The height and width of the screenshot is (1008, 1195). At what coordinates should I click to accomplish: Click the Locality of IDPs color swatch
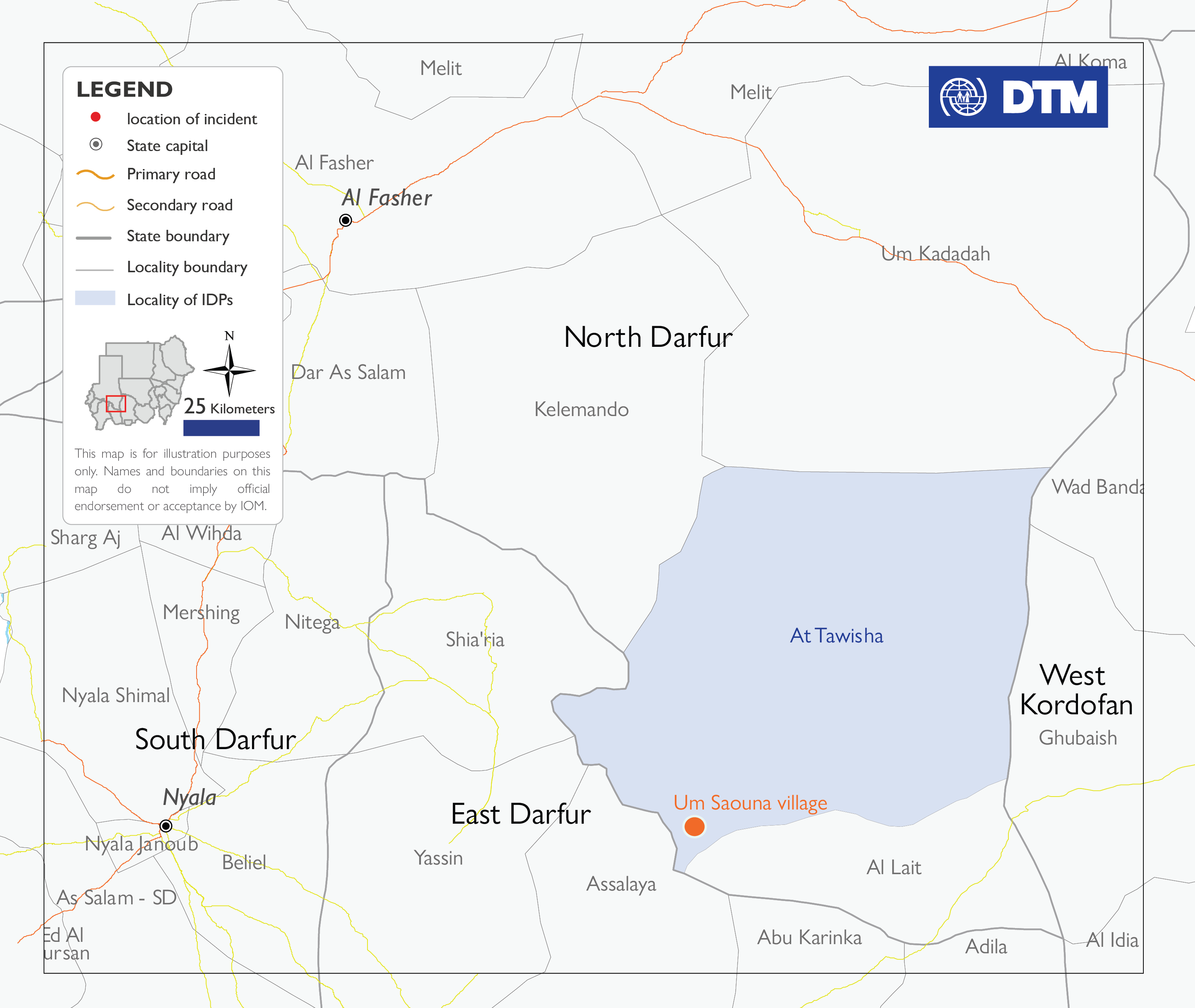(x=95, y=298)
